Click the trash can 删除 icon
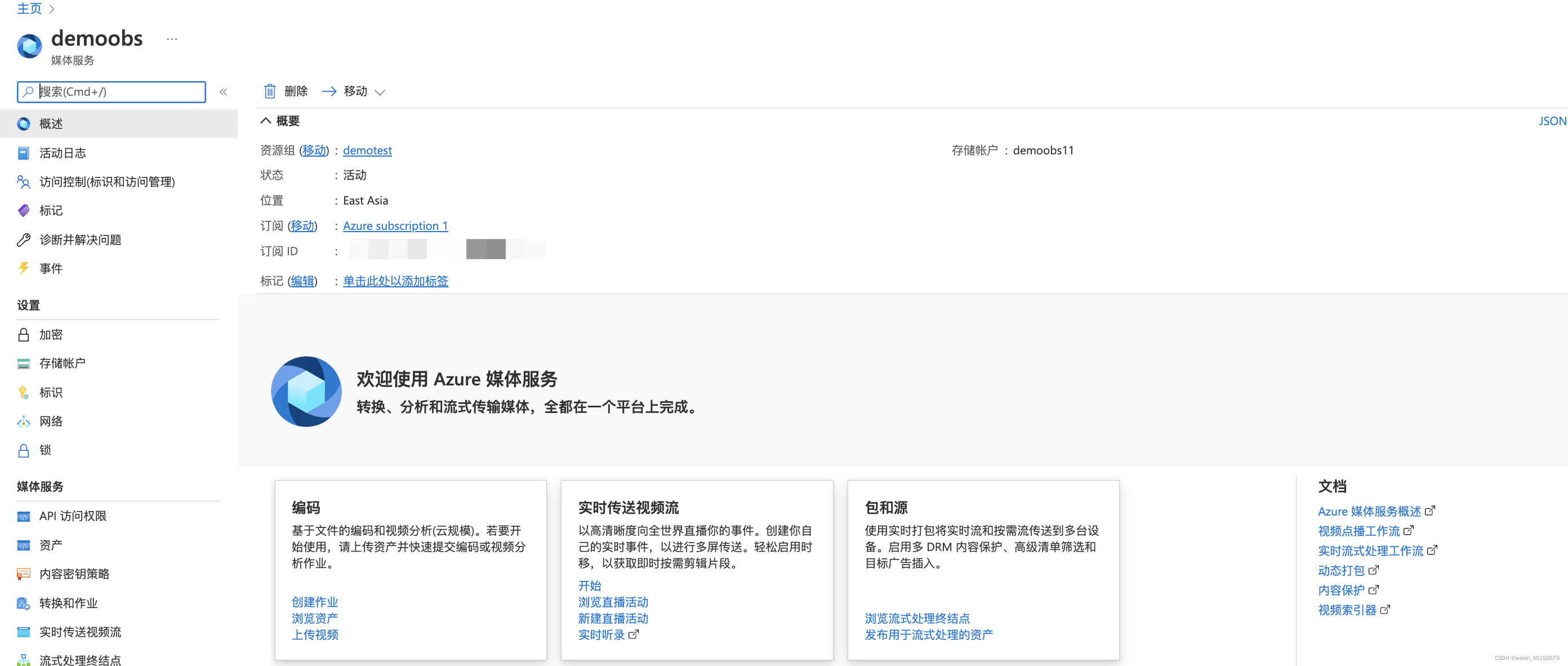Viewport: 1568px width, 666px height. (270, 91)
